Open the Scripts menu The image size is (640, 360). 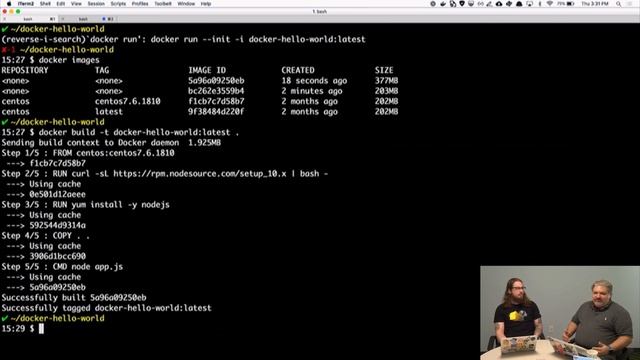tap(118, 4)
